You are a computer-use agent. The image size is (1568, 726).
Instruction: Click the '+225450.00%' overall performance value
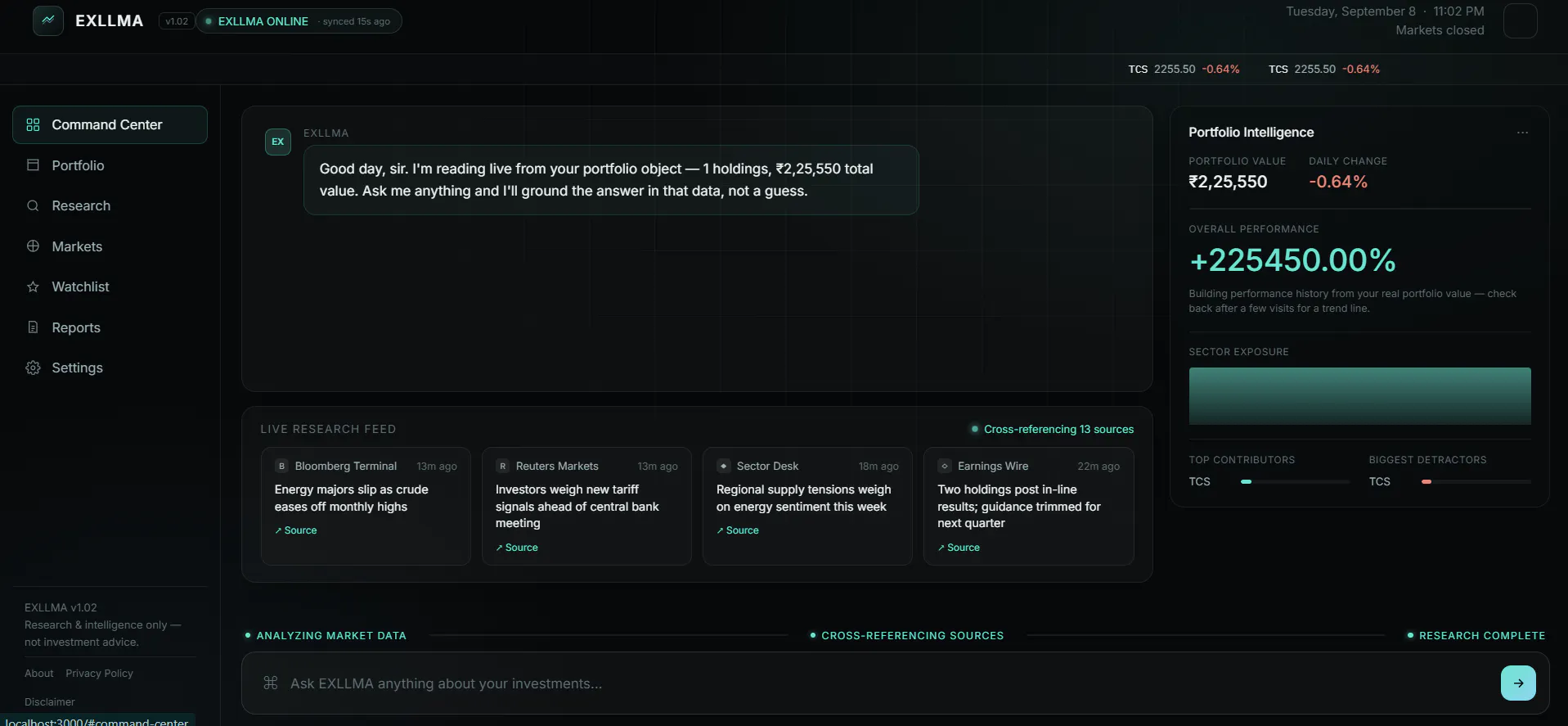click(x=1292, y=260)
